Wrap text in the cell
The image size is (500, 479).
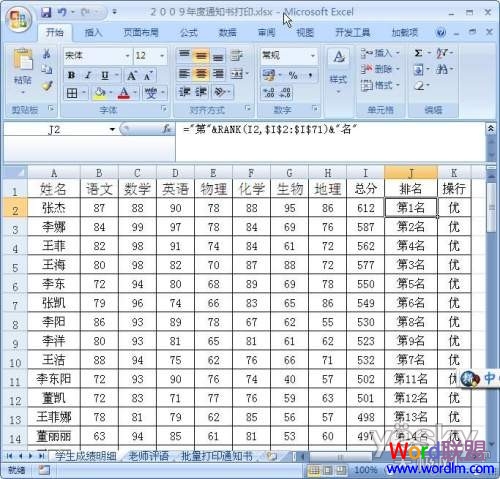[x=237, y=56]
